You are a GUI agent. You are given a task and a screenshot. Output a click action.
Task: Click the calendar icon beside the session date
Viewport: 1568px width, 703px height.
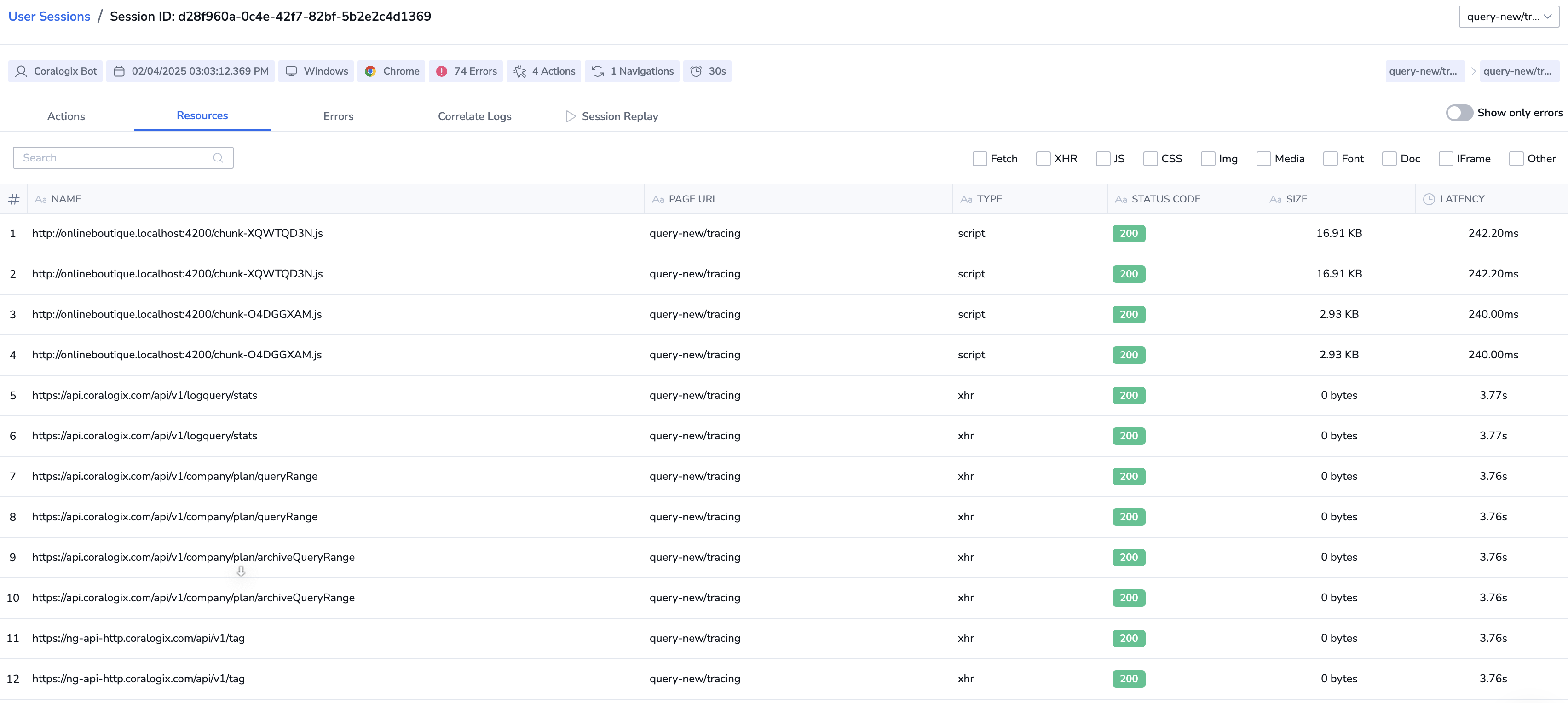(x=119, y=71)
